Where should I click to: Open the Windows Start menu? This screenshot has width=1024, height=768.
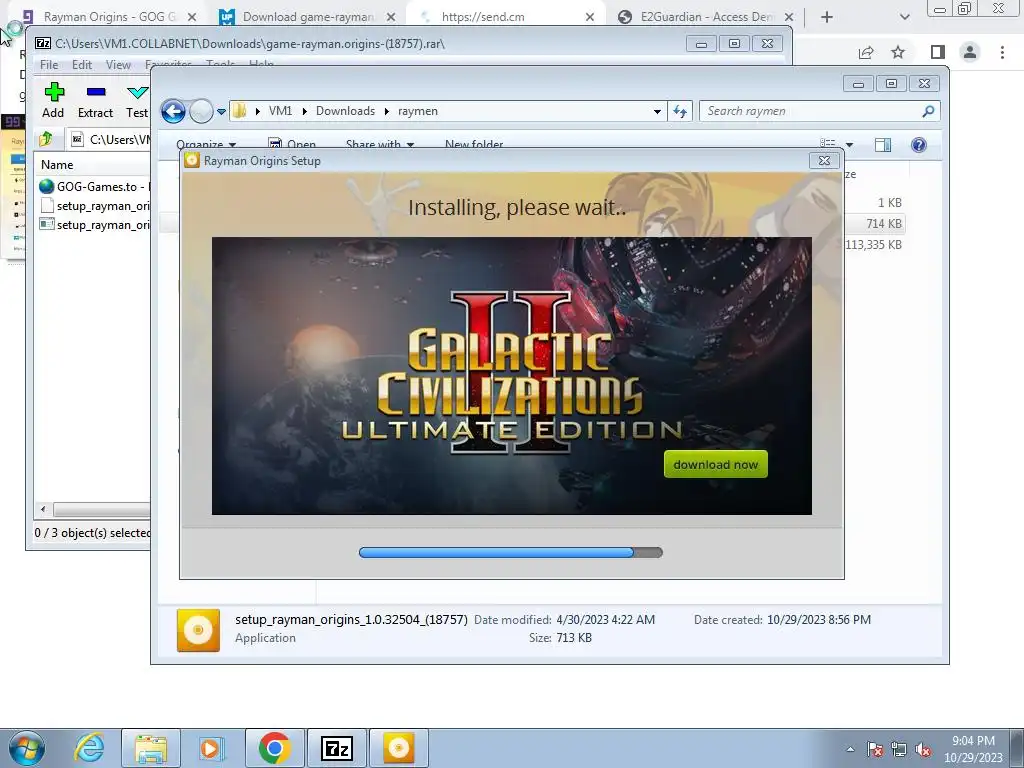tap(26, 748)
